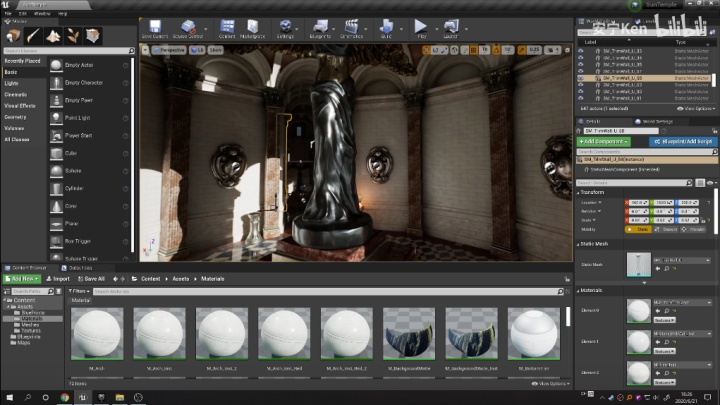Open the Static Mesh asset dropdown

click(x=682, y=260)
